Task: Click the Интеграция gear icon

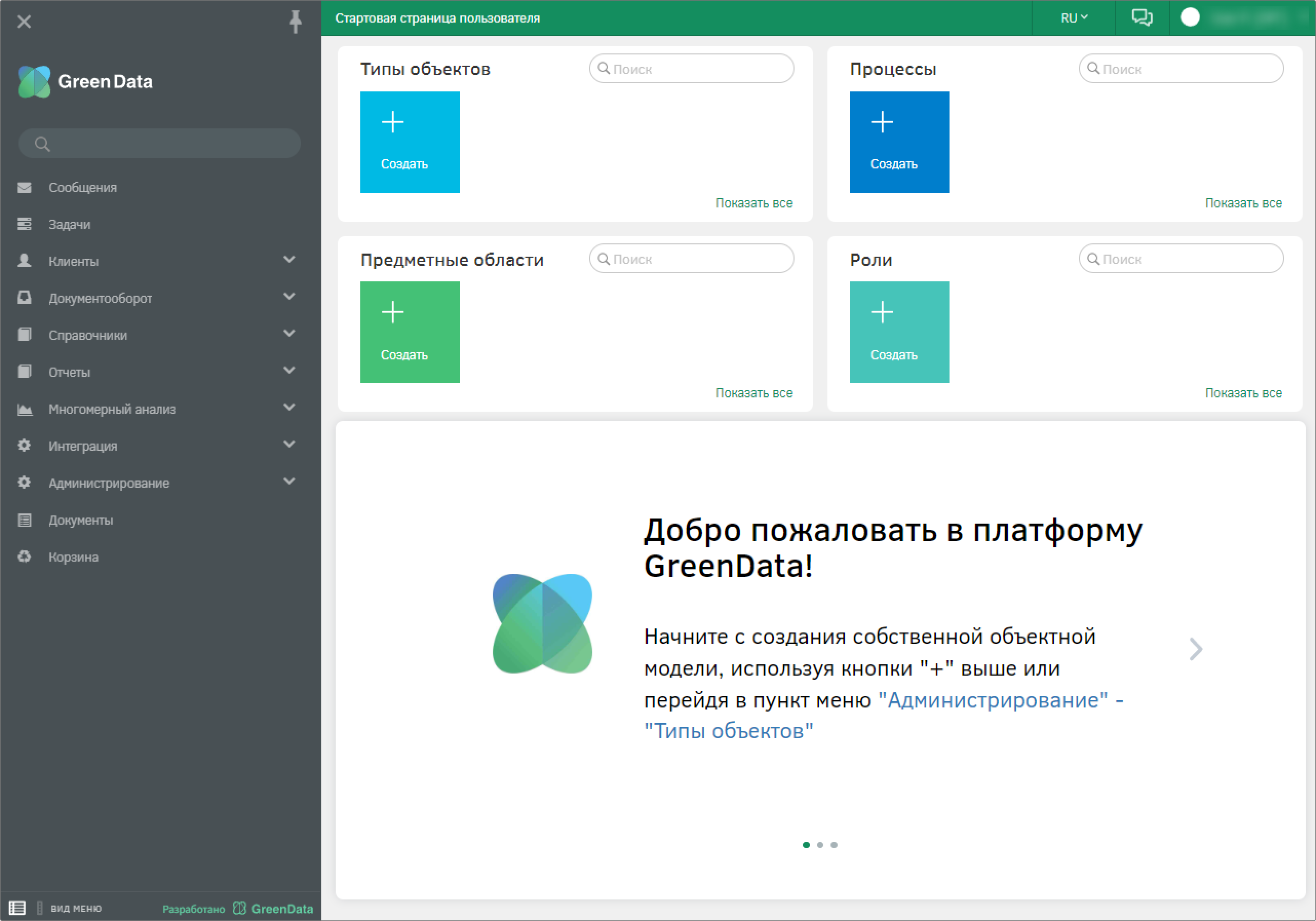Action: (x=24, y=445)
